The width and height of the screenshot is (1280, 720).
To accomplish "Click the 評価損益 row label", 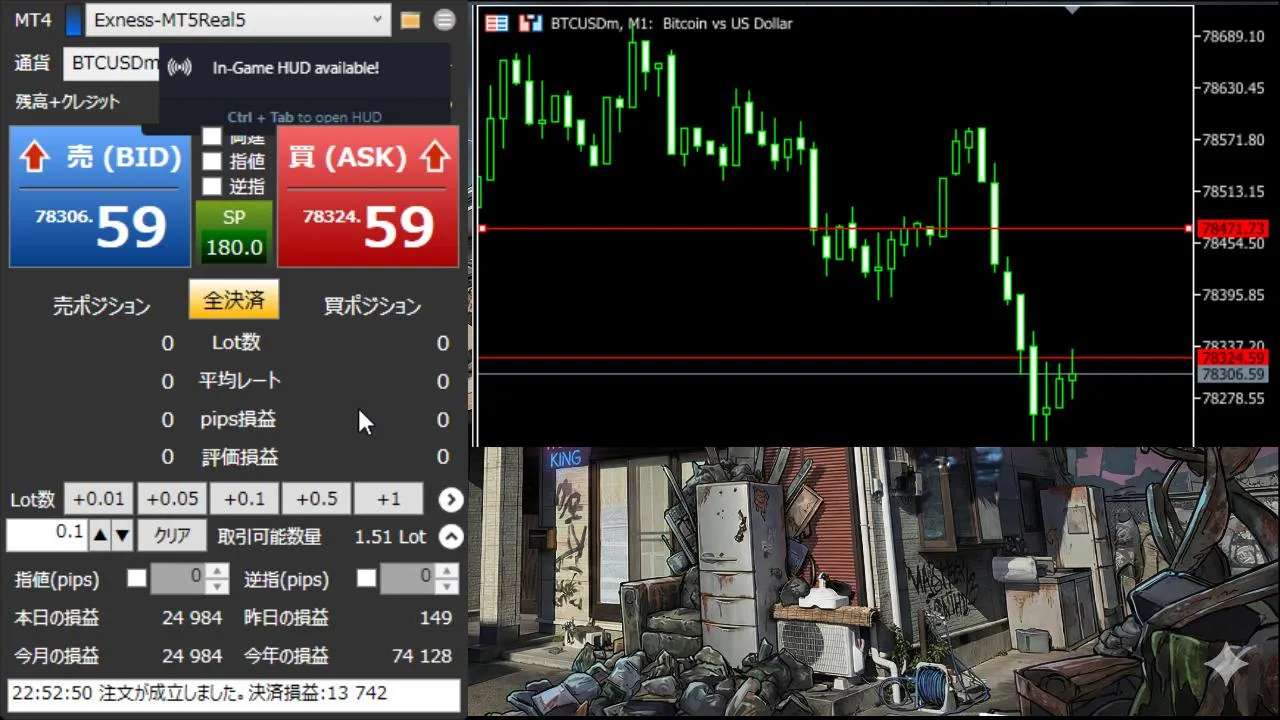I will click(x=240, y=457).
